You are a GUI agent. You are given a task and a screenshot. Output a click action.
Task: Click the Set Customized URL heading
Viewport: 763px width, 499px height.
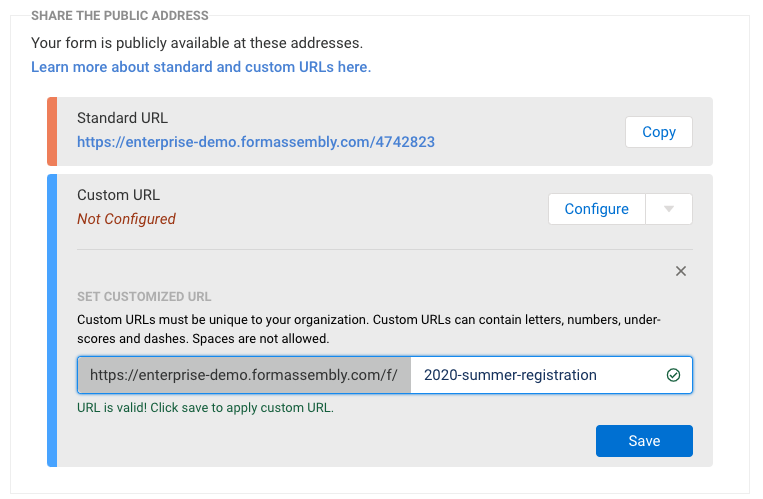tap(144, 297)
